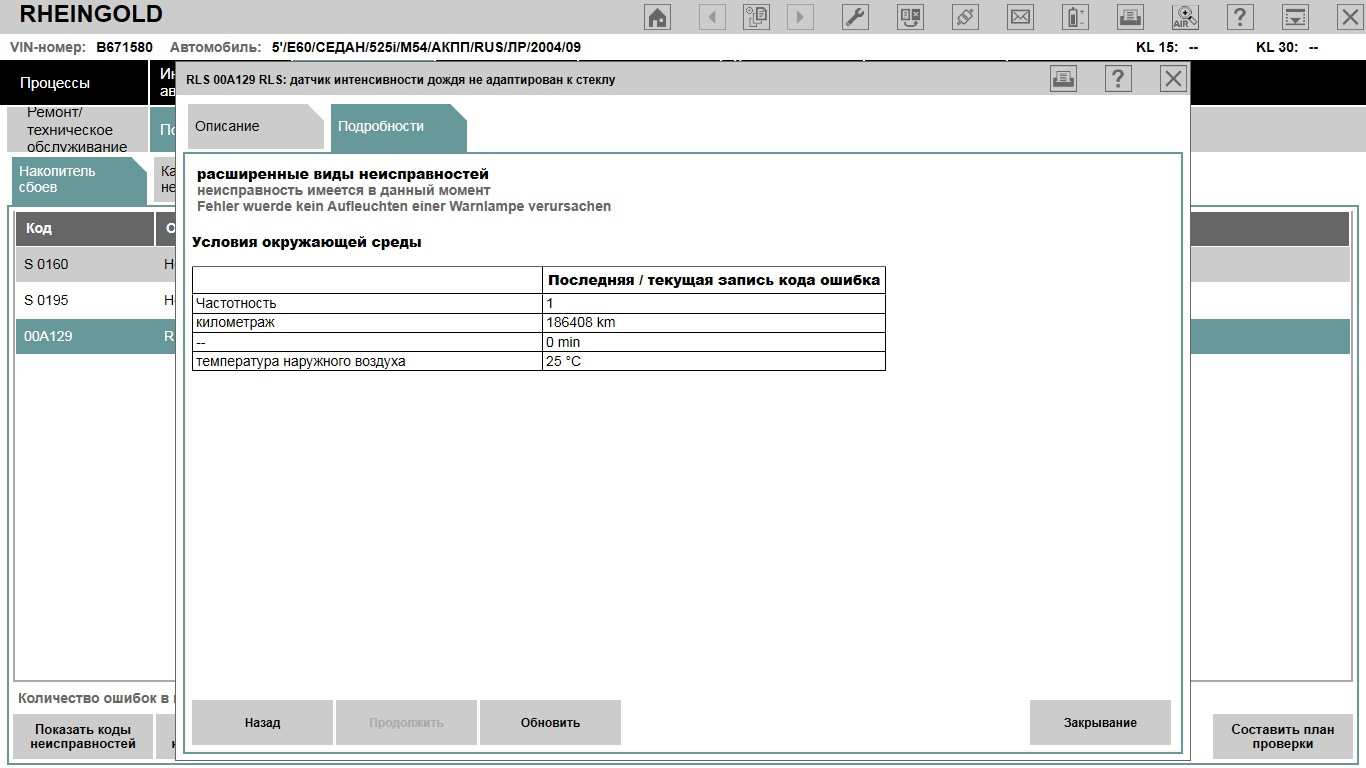Close the RLS 00A129 dialog with X

pyautogui.click(x=1174, y=79)
